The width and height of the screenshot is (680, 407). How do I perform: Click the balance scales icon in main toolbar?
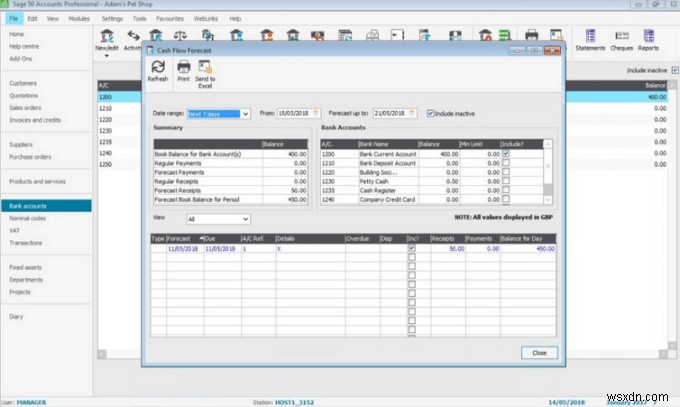coord(180,36)
